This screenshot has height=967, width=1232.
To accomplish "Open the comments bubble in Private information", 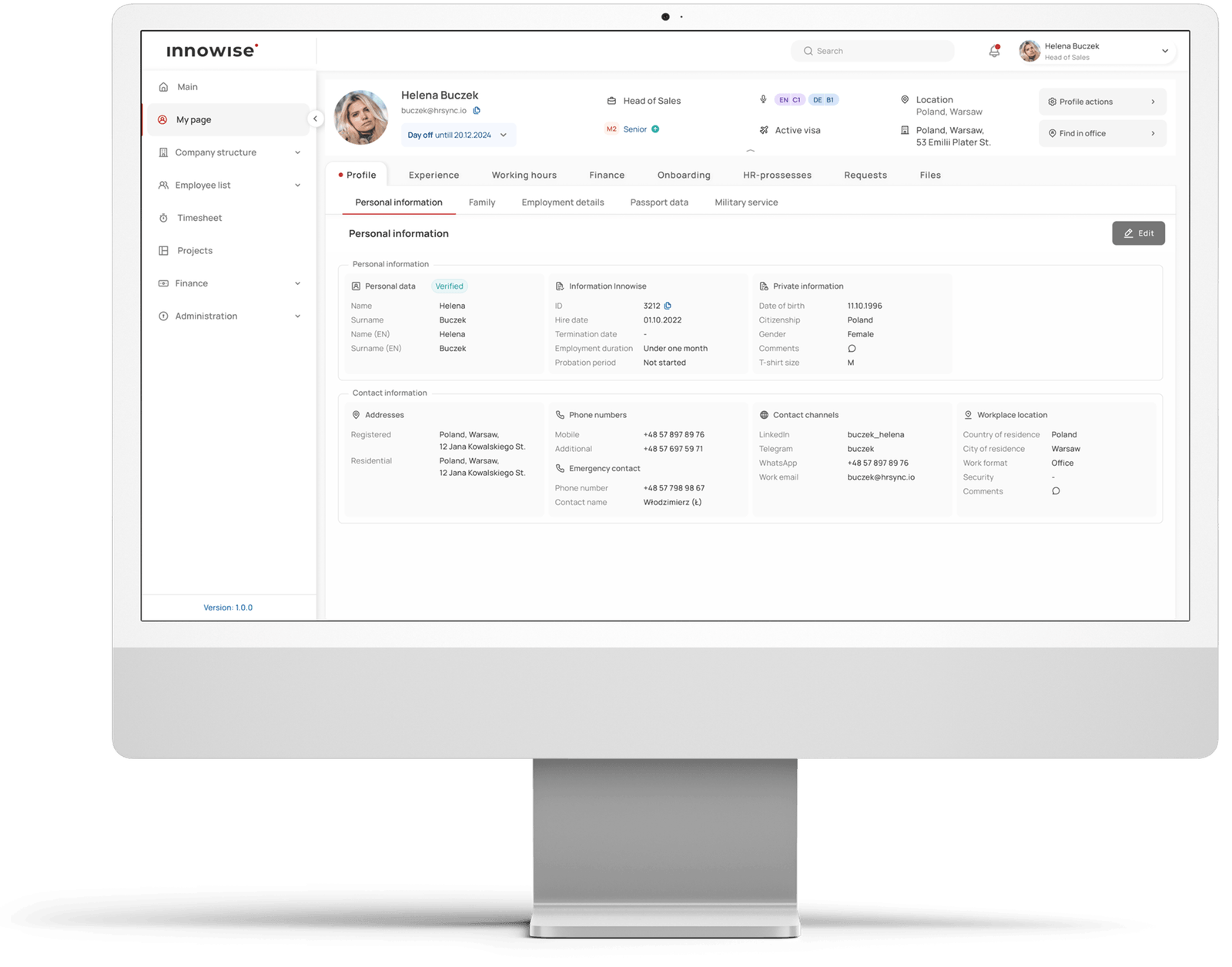I will (x=851, y=348).
